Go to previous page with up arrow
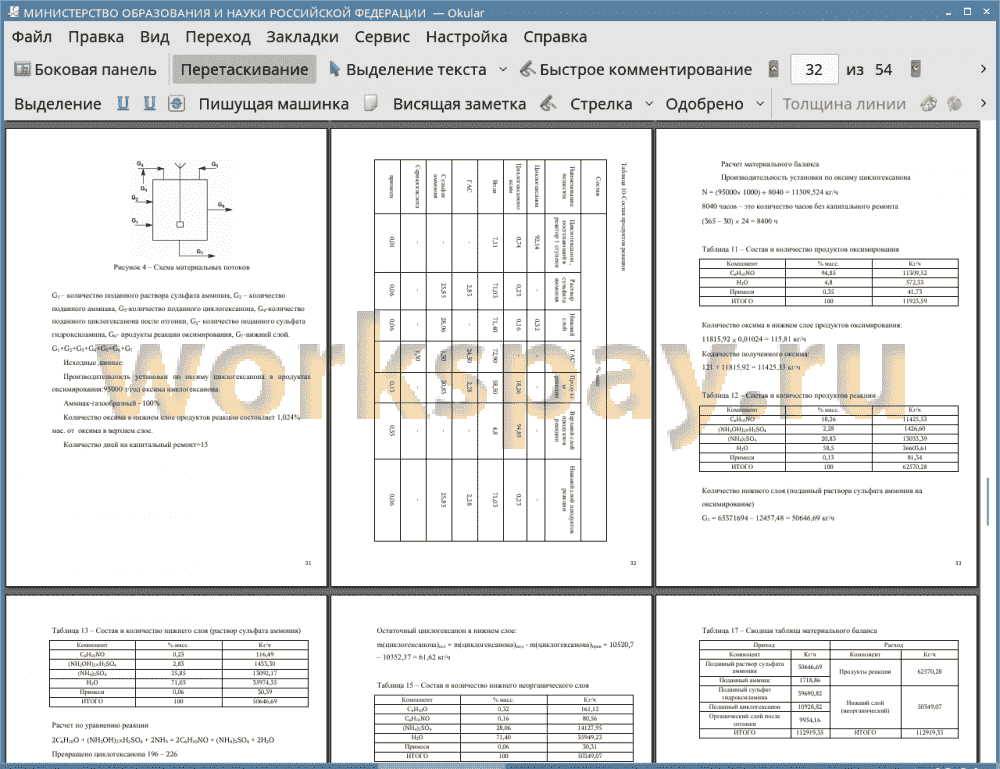 pyautogui.click(x=774, y=69)
